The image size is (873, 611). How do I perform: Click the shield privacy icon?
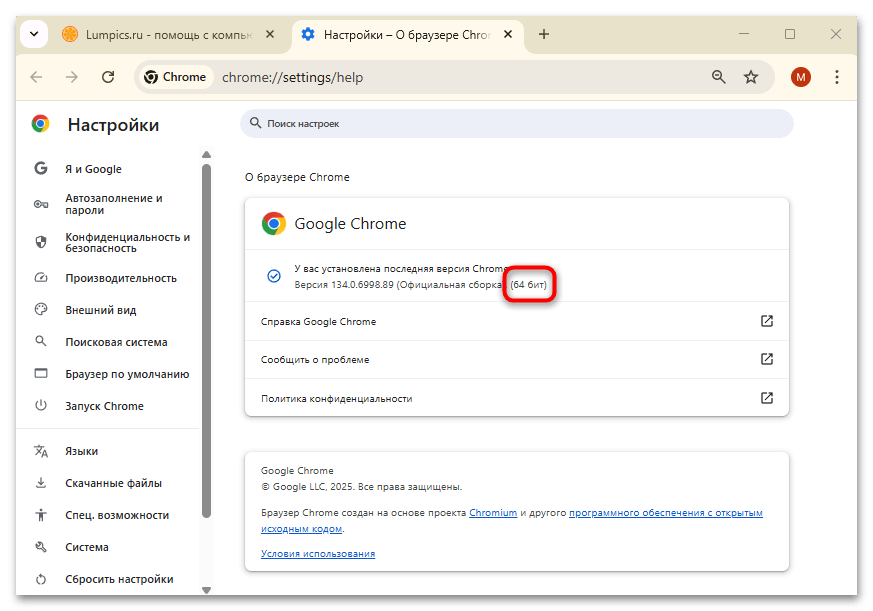(41, 242)
